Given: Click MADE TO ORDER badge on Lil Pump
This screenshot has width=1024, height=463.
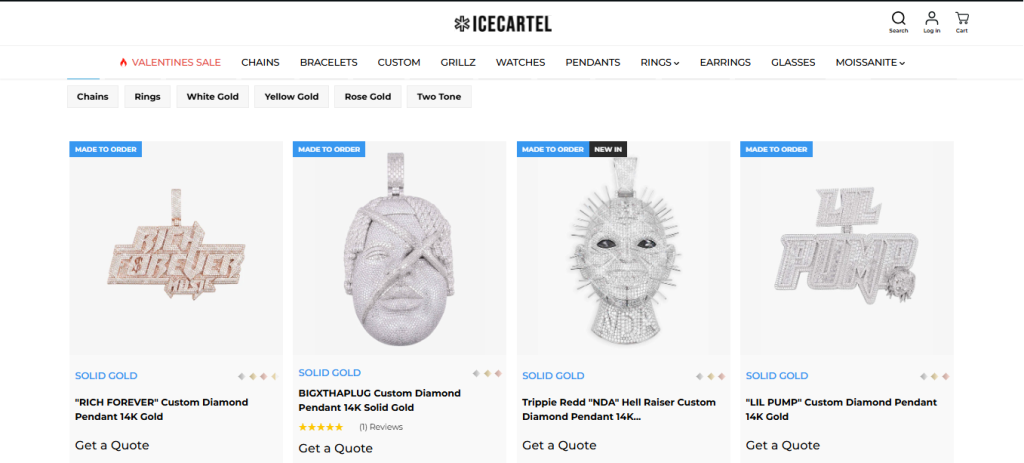Looking at the screenshot, I should click(776, 149).
